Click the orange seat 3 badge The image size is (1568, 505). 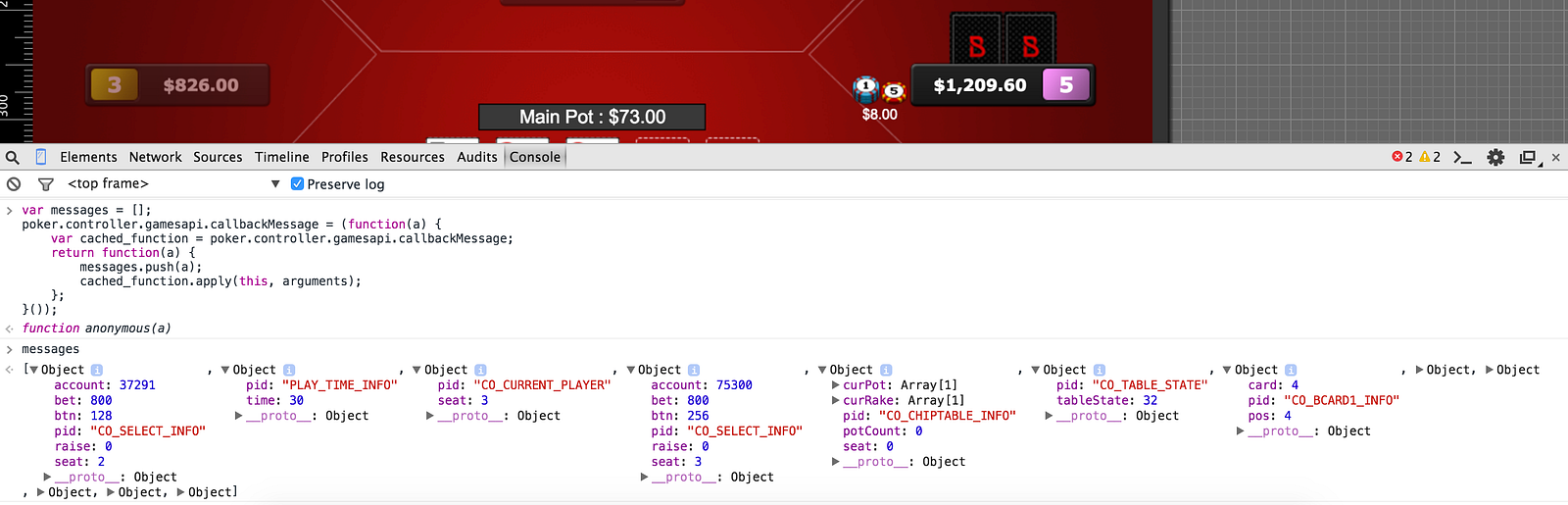pyautogui.click(x=115, y=85)
